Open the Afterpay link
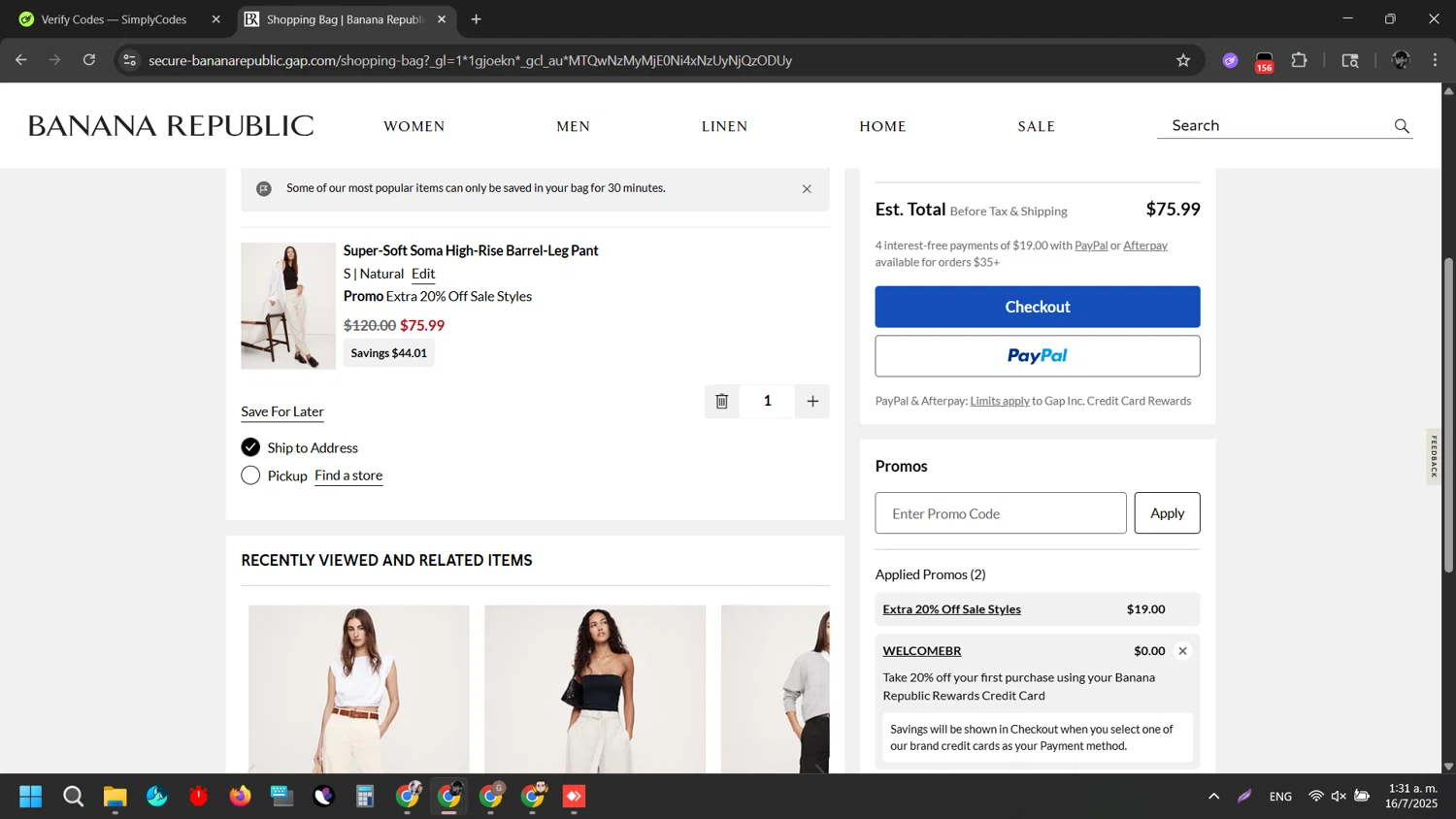 pyautogui.click(x=1145, y=246)
